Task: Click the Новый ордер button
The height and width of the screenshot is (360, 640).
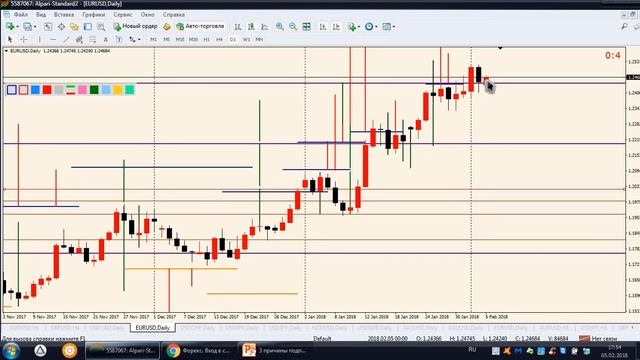Action: point(136,26)
